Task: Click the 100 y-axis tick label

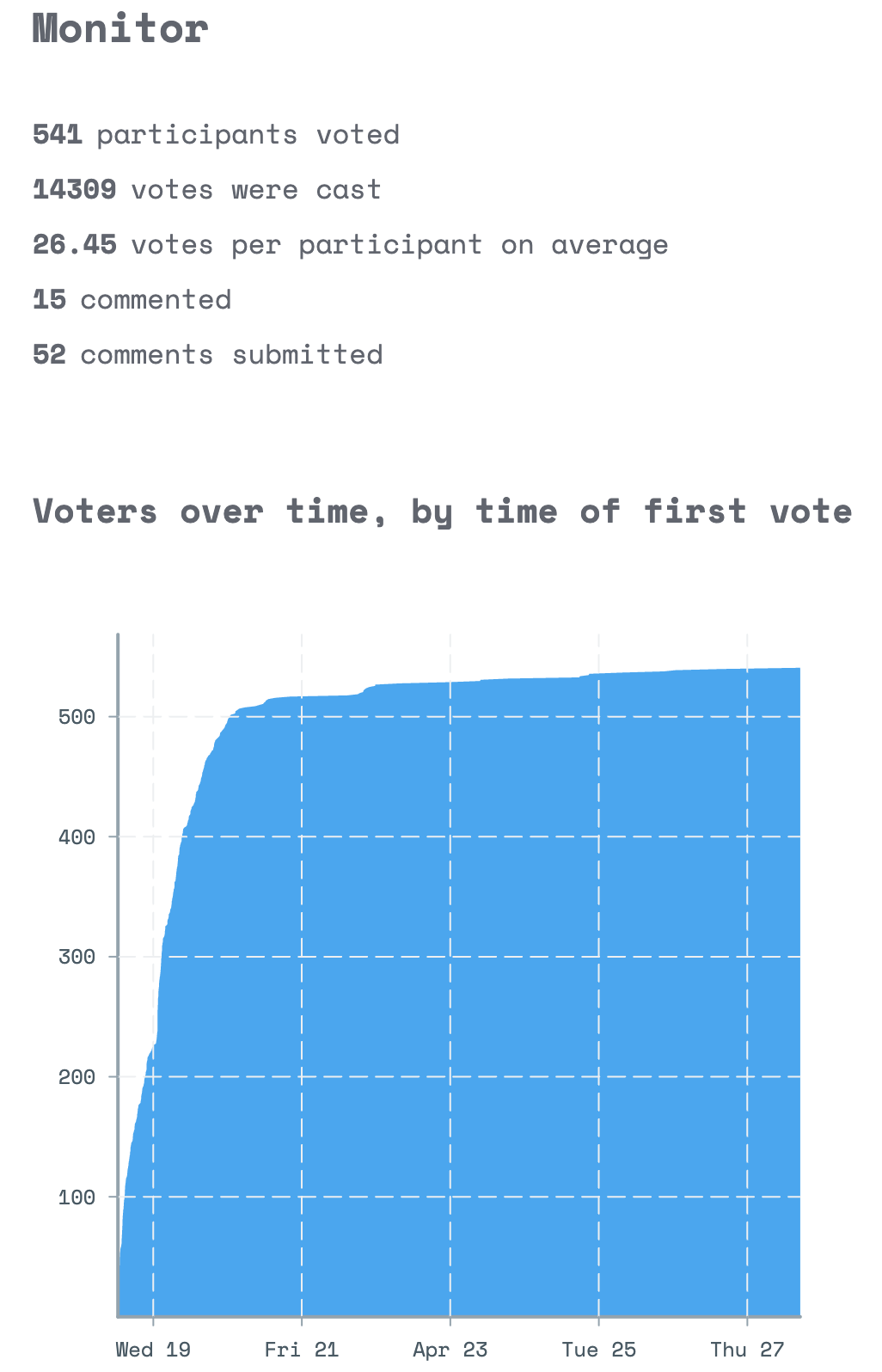Action: coord(77,1197)
